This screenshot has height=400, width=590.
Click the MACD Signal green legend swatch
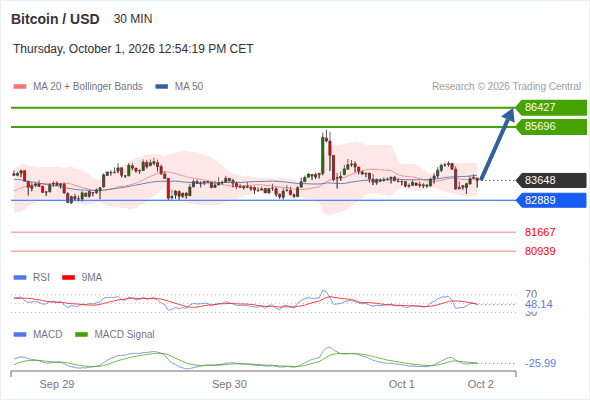[81, 335]
